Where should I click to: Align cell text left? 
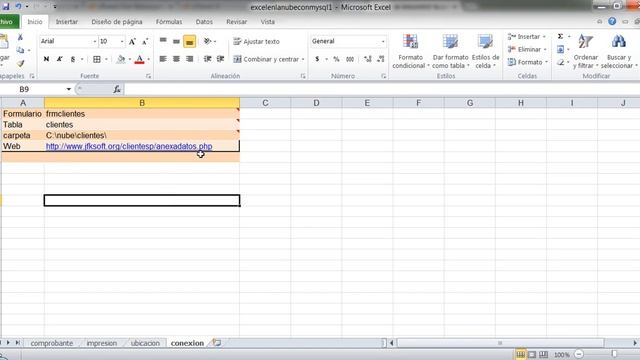163,59
